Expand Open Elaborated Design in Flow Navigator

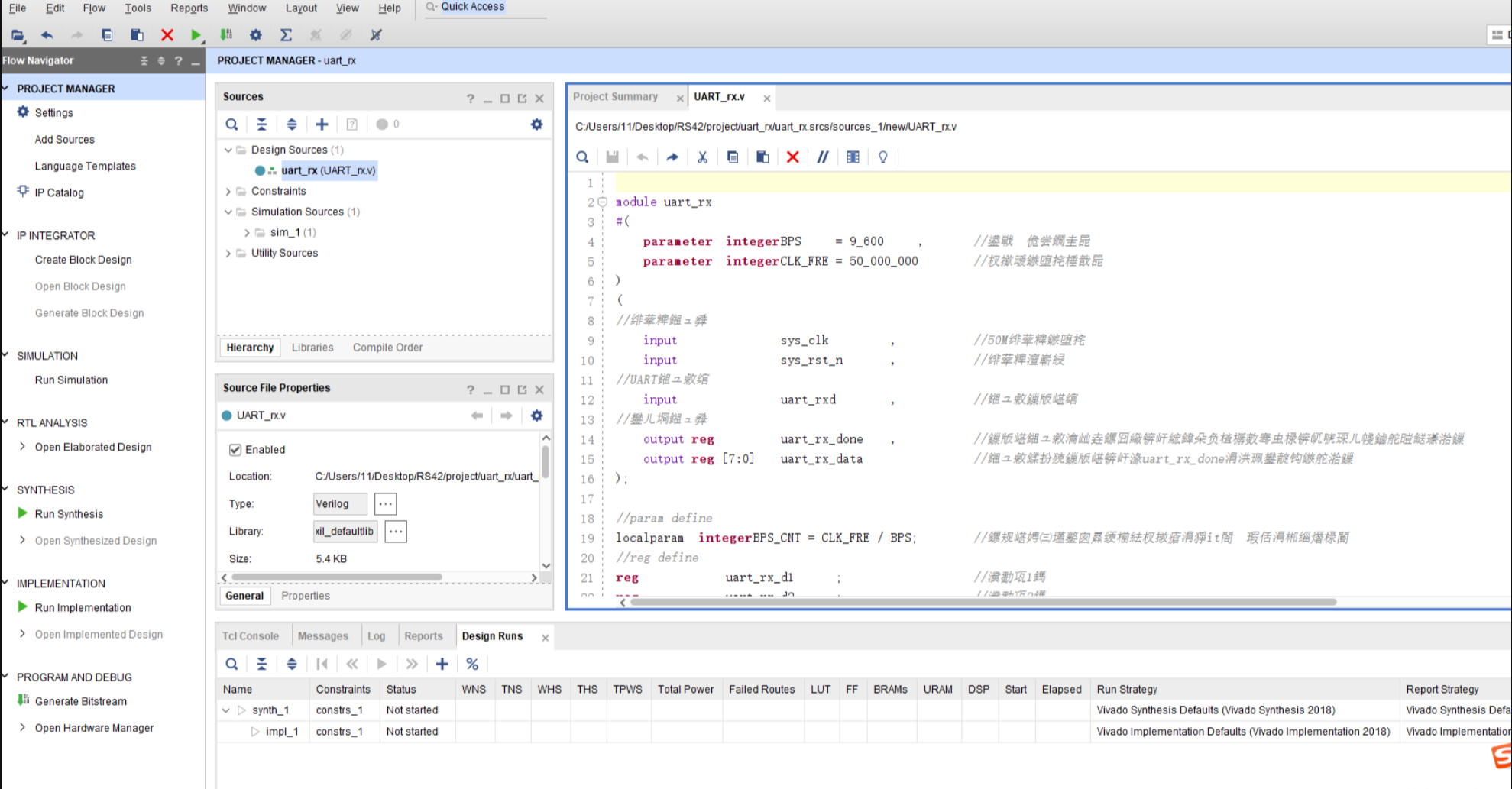(x=22, y=447)
